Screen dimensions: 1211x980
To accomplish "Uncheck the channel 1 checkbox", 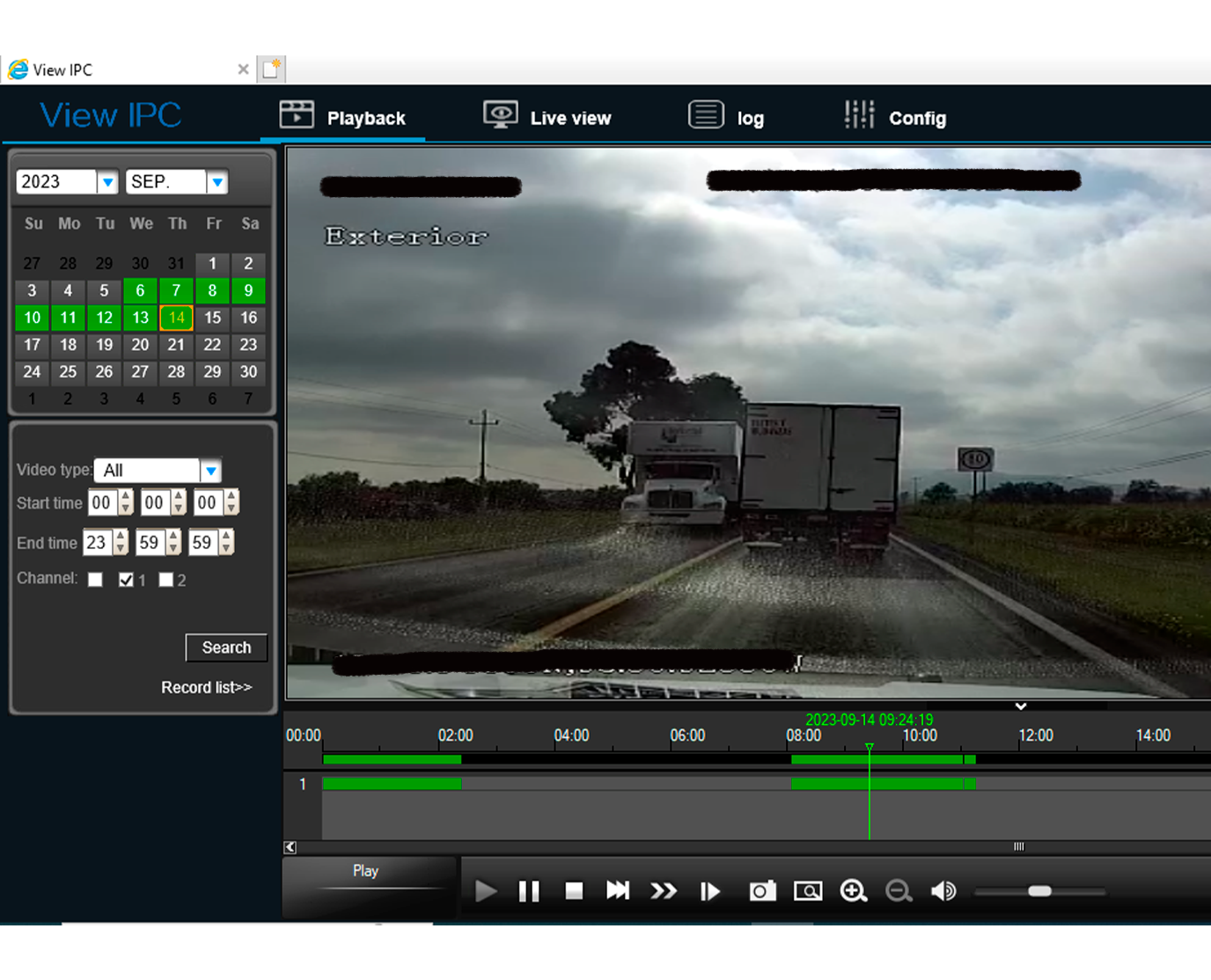I will coord(126,580).
